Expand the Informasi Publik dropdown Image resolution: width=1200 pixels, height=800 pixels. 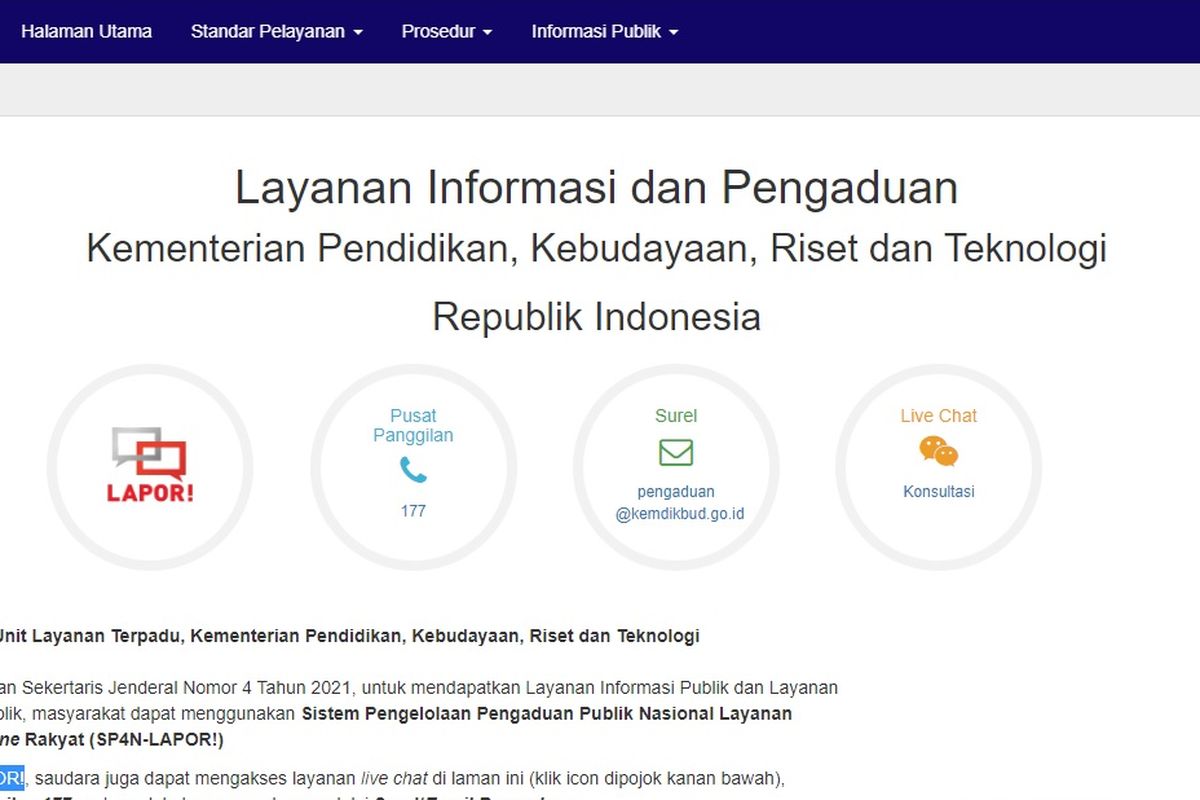click(605, 31)
